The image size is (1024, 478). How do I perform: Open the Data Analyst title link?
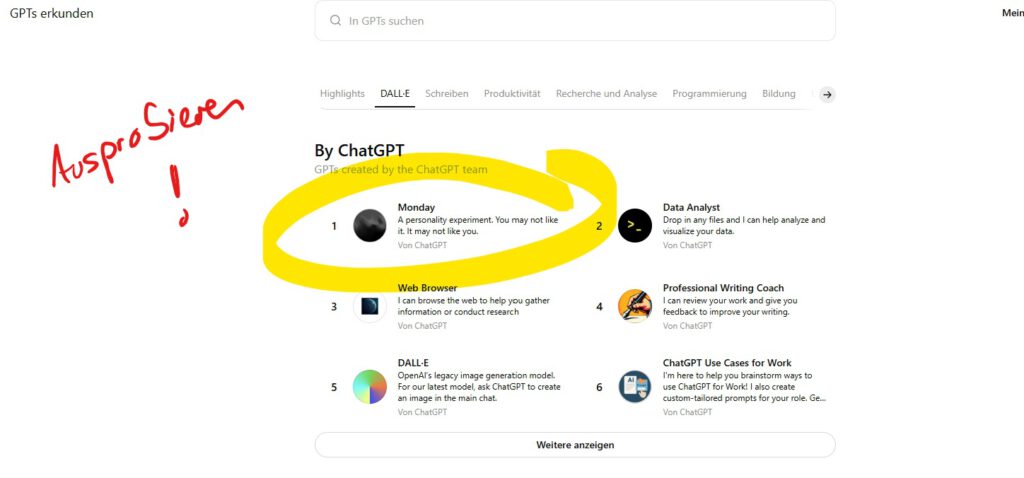(691, 208)
